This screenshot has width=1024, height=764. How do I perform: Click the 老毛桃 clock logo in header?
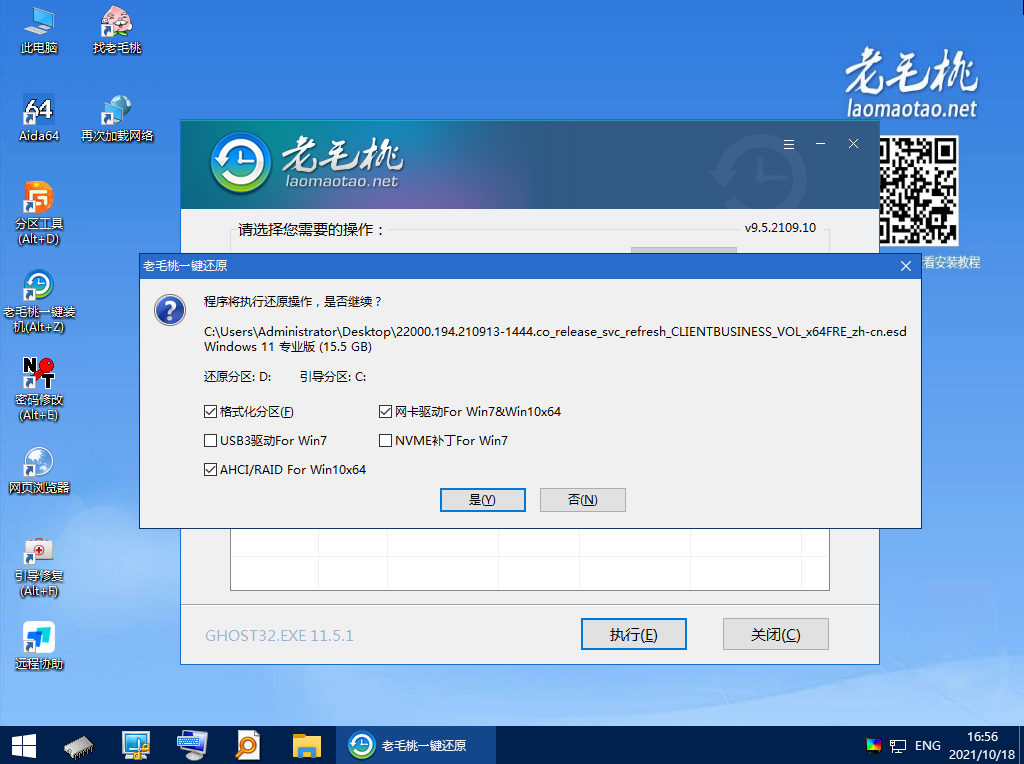[x=240, y=163]
